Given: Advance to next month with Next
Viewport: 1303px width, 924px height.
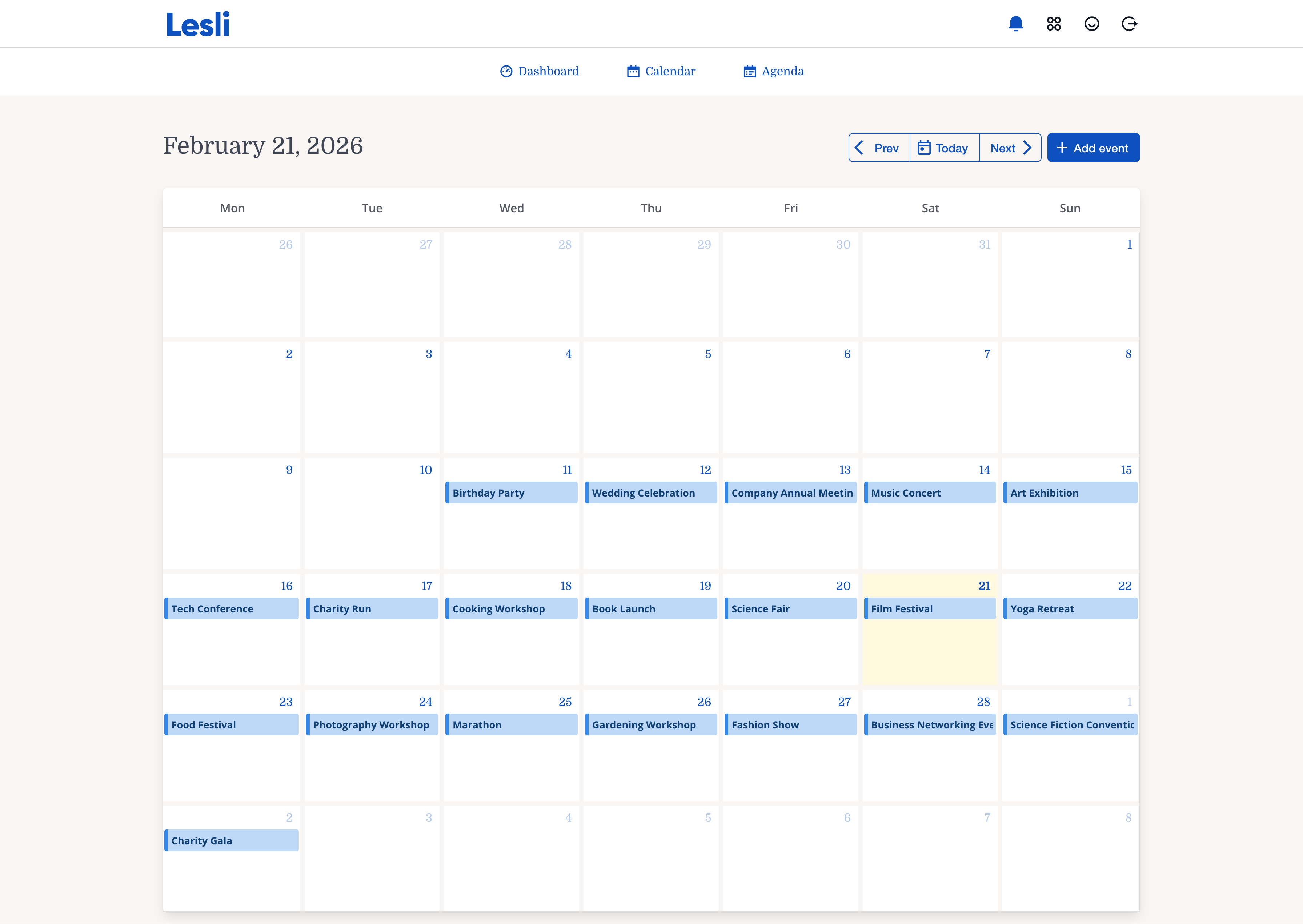Looking at the screenshot, I should [1010, 148].
